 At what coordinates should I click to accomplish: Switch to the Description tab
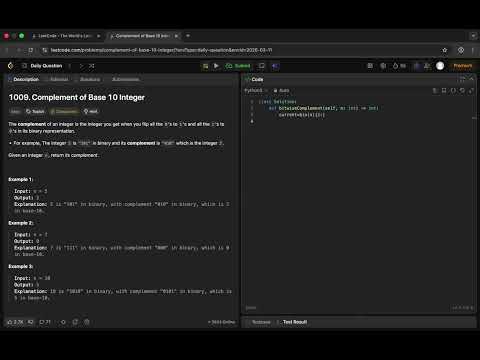tap(23, 79)
